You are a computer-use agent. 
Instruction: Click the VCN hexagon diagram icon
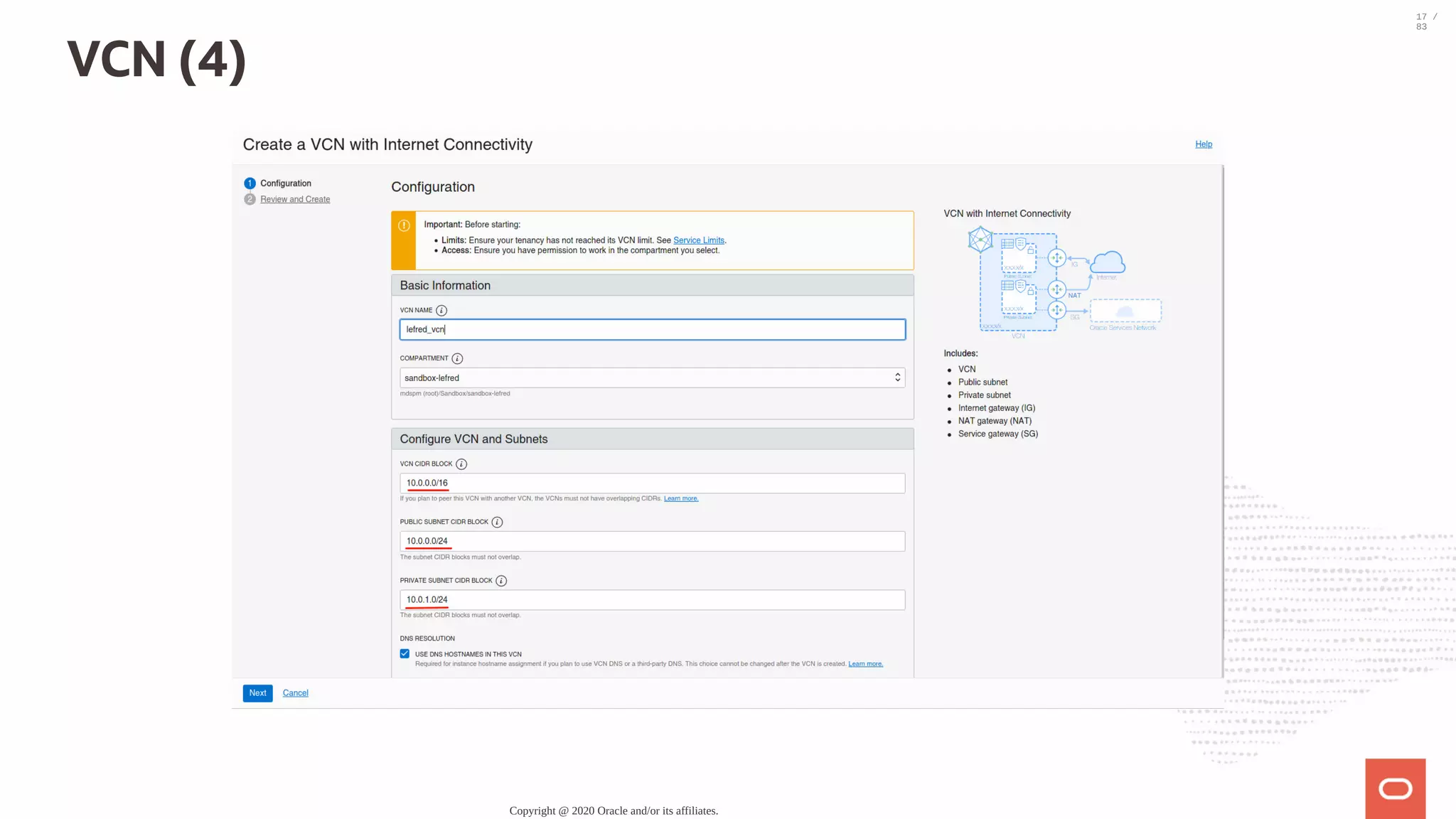tap(980, 240)
